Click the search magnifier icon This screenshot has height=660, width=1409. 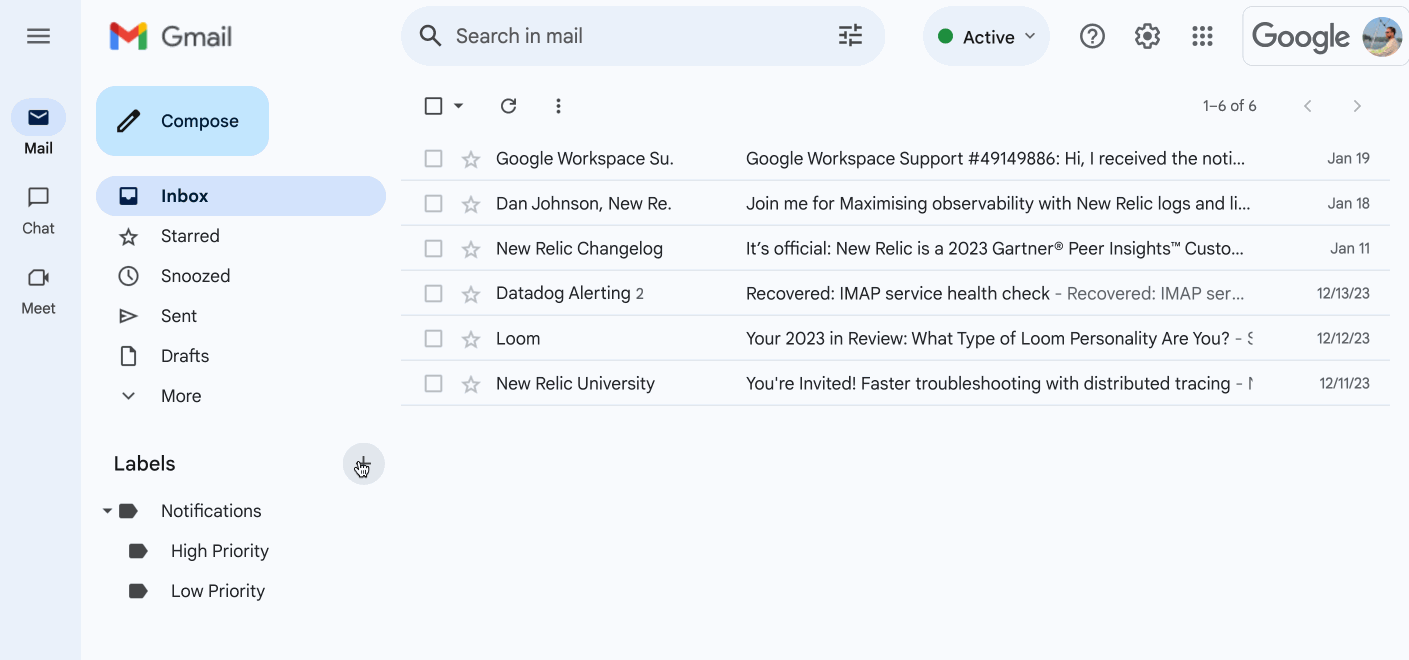click(430, 36)
